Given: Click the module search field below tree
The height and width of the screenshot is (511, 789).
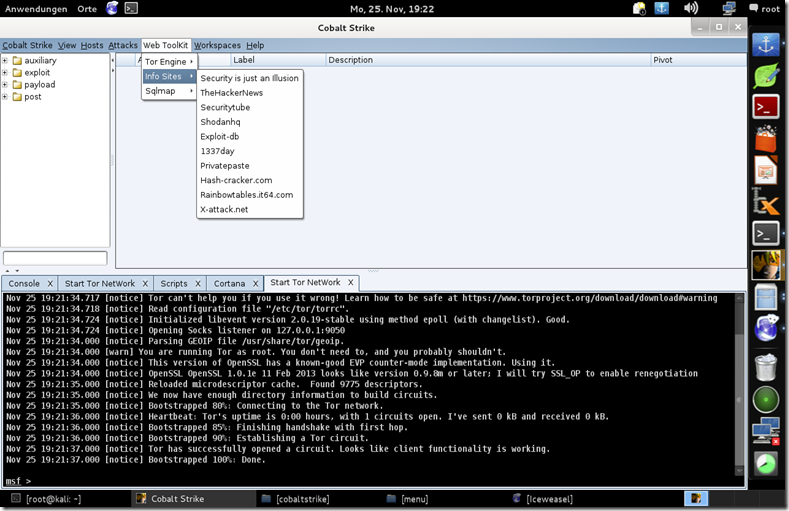Looking at the screenshot, I should pyautogui.click(x=55, y=258).
